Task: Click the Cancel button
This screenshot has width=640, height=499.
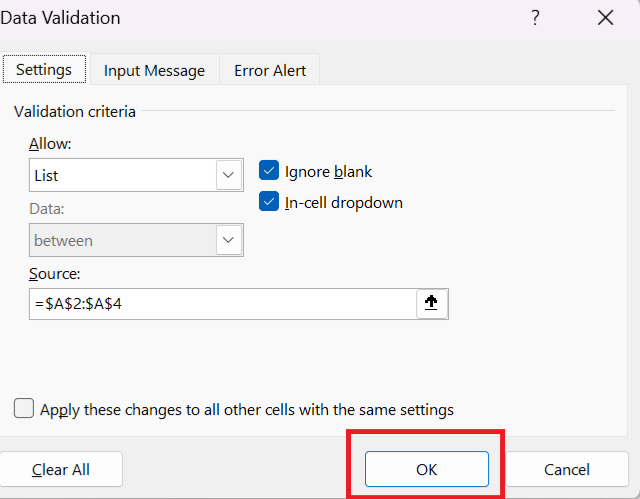Action: click(x=567, y=469)
